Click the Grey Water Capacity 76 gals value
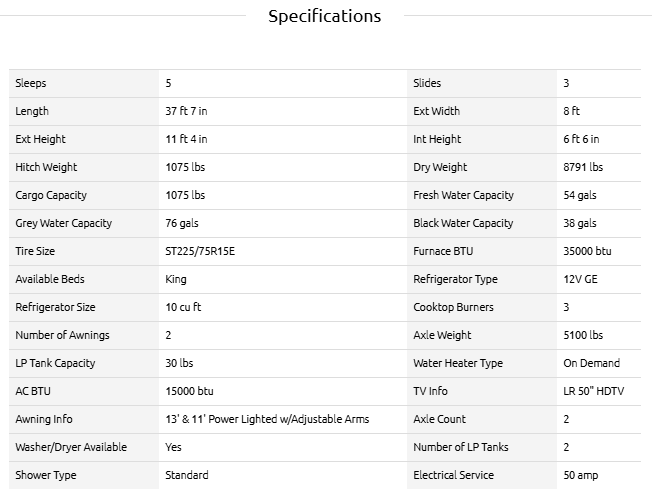Viewport: 652px width, 499px height. (182, 223)
